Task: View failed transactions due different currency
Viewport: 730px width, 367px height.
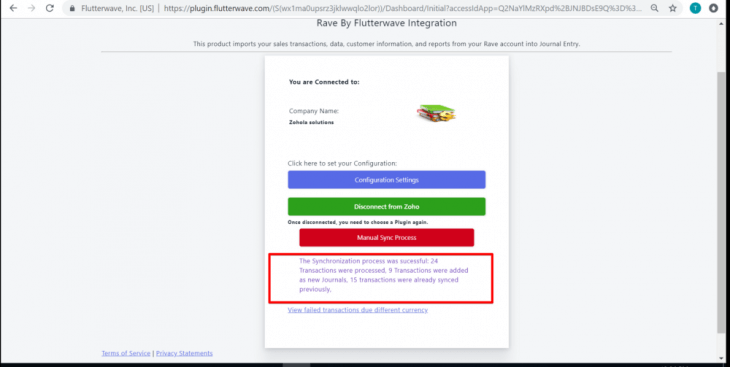Action: click(358, 310)
